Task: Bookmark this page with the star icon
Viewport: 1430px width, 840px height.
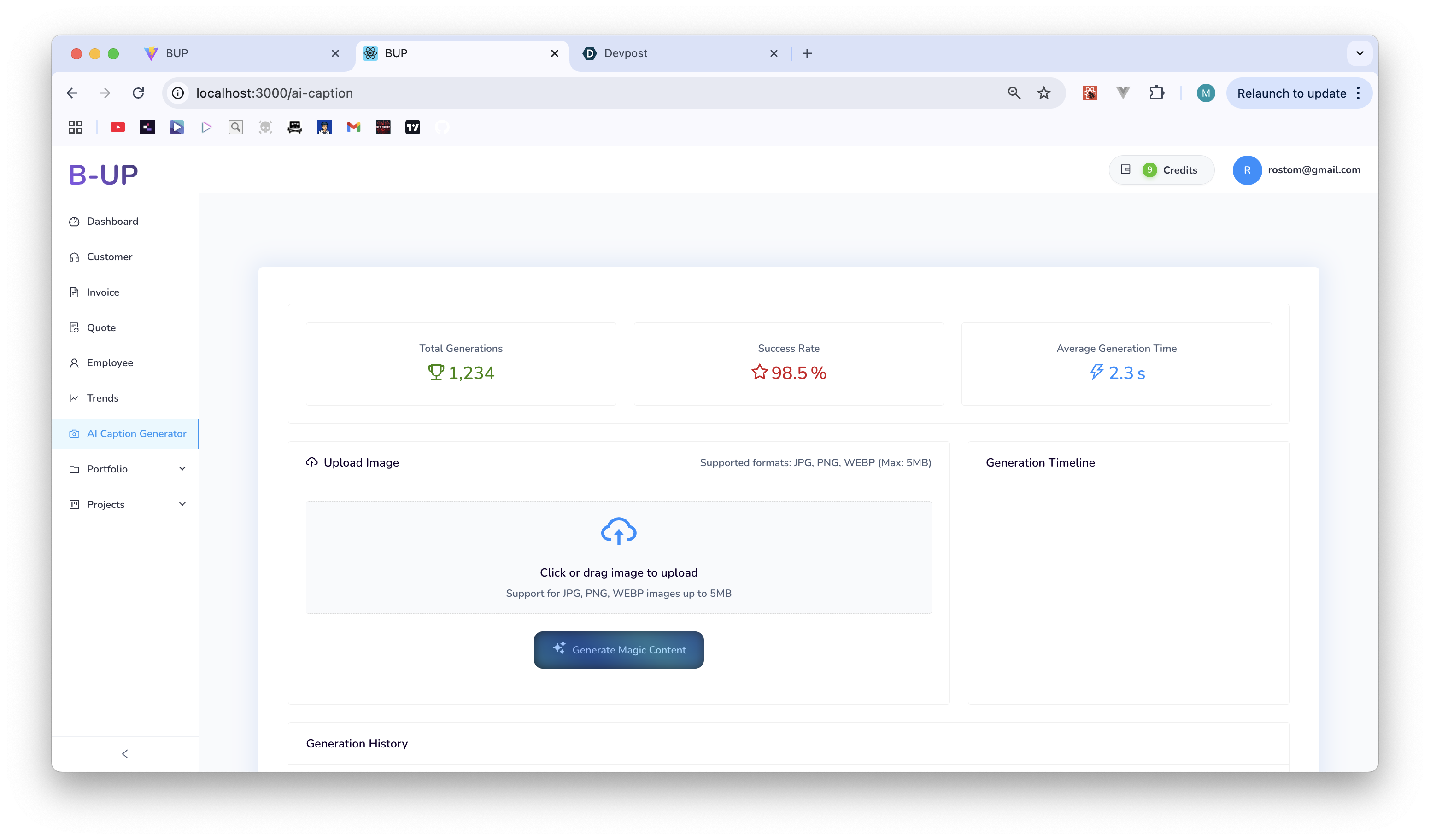Action: (x=1043, y=93)
